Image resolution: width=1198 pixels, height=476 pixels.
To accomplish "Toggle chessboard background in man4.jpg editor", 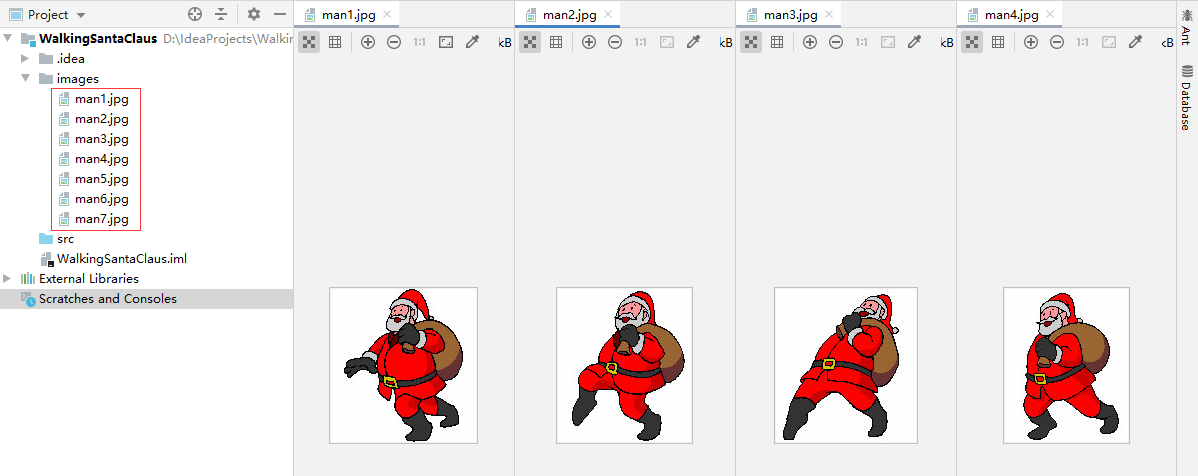I will 971,42.
